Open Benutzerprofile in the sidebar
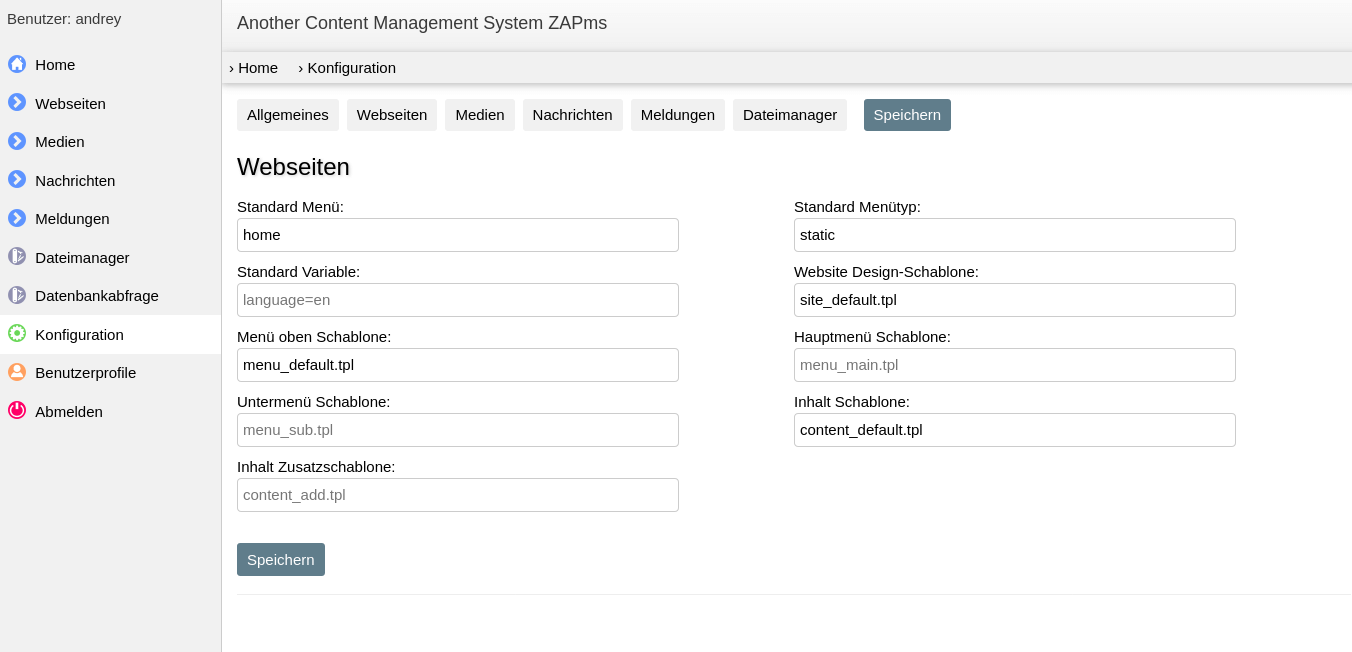This screenshot has height=652, width=1352. (110, 373)
